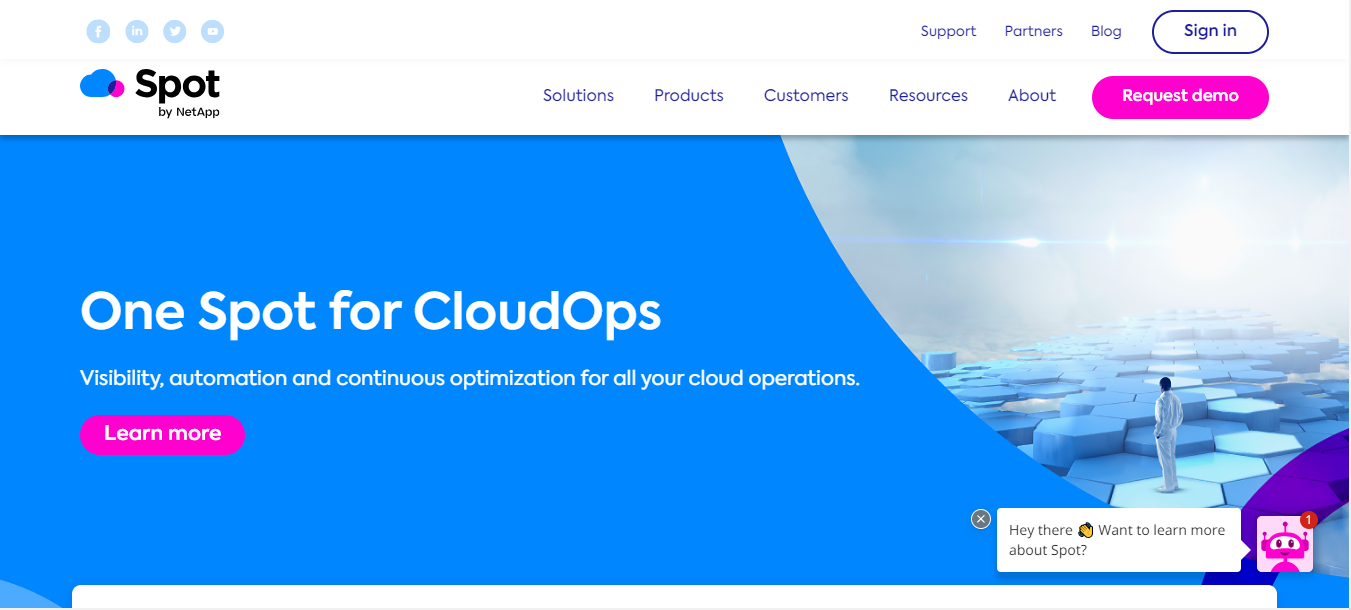The image size is (1351, 610).
Task: Dismiss the chat greeting bubble
Action: click(x=980, y=518)
